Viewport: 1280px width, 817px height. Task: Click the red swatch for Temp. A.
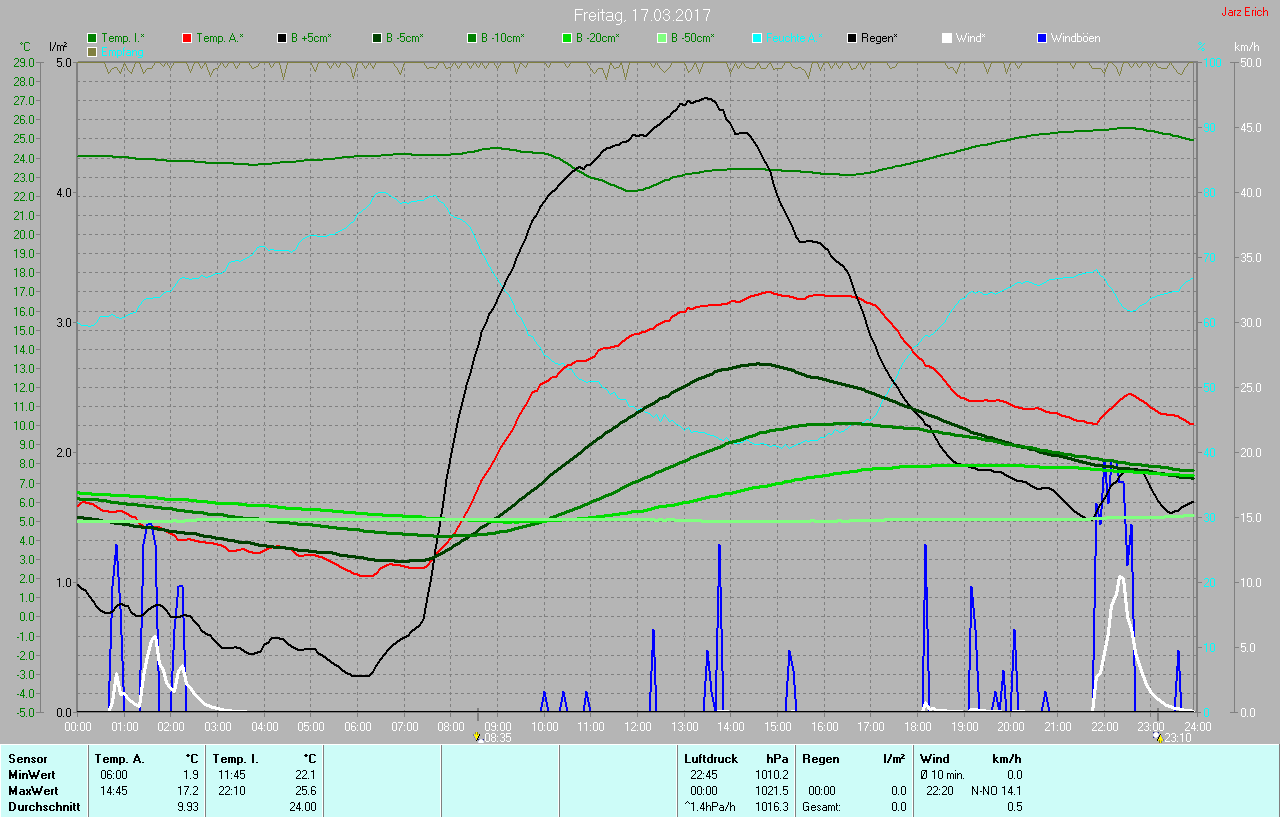(x=187, y=38)
